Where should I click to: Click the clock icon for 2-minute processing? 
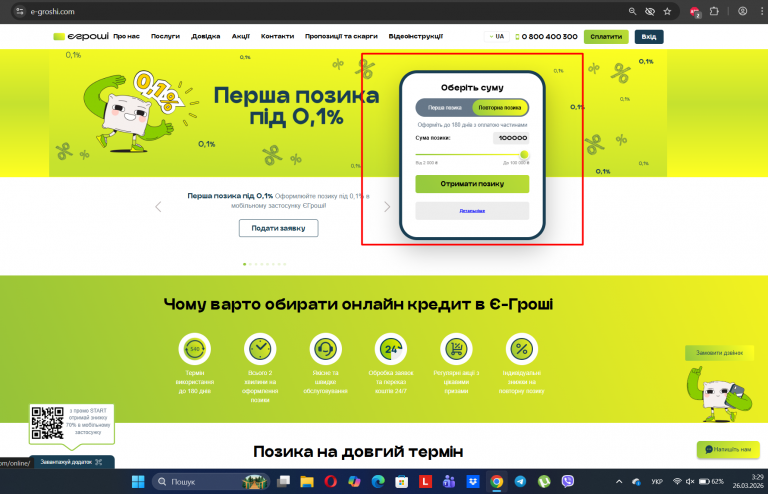pyautogui.click(x=260, y=349)
